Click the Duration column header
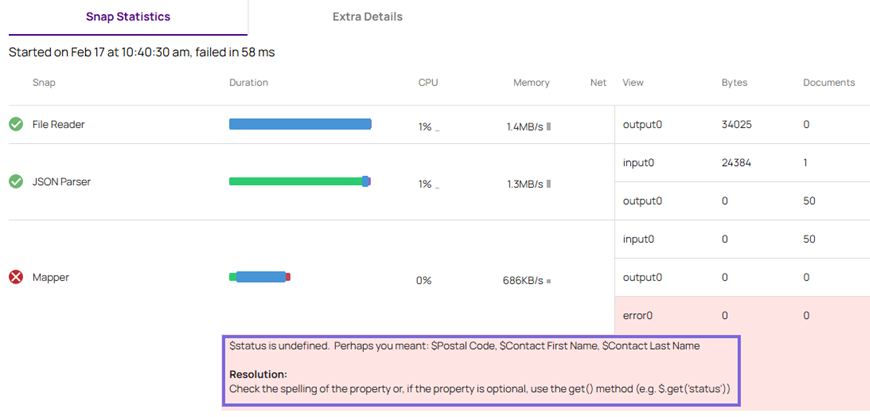This screenshot has width=870, height=417. (248, 82)
